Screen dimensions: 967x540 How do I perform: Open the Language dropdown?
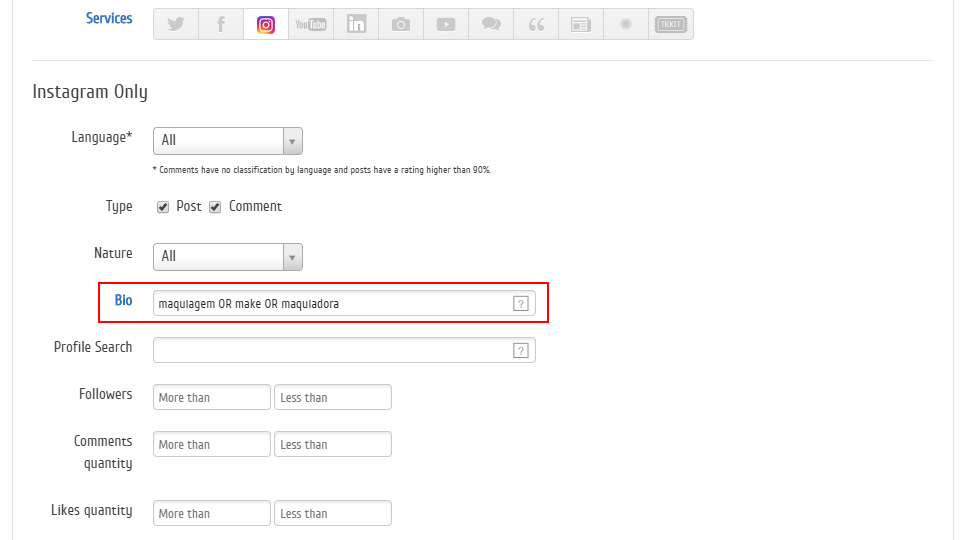[228, 141]
